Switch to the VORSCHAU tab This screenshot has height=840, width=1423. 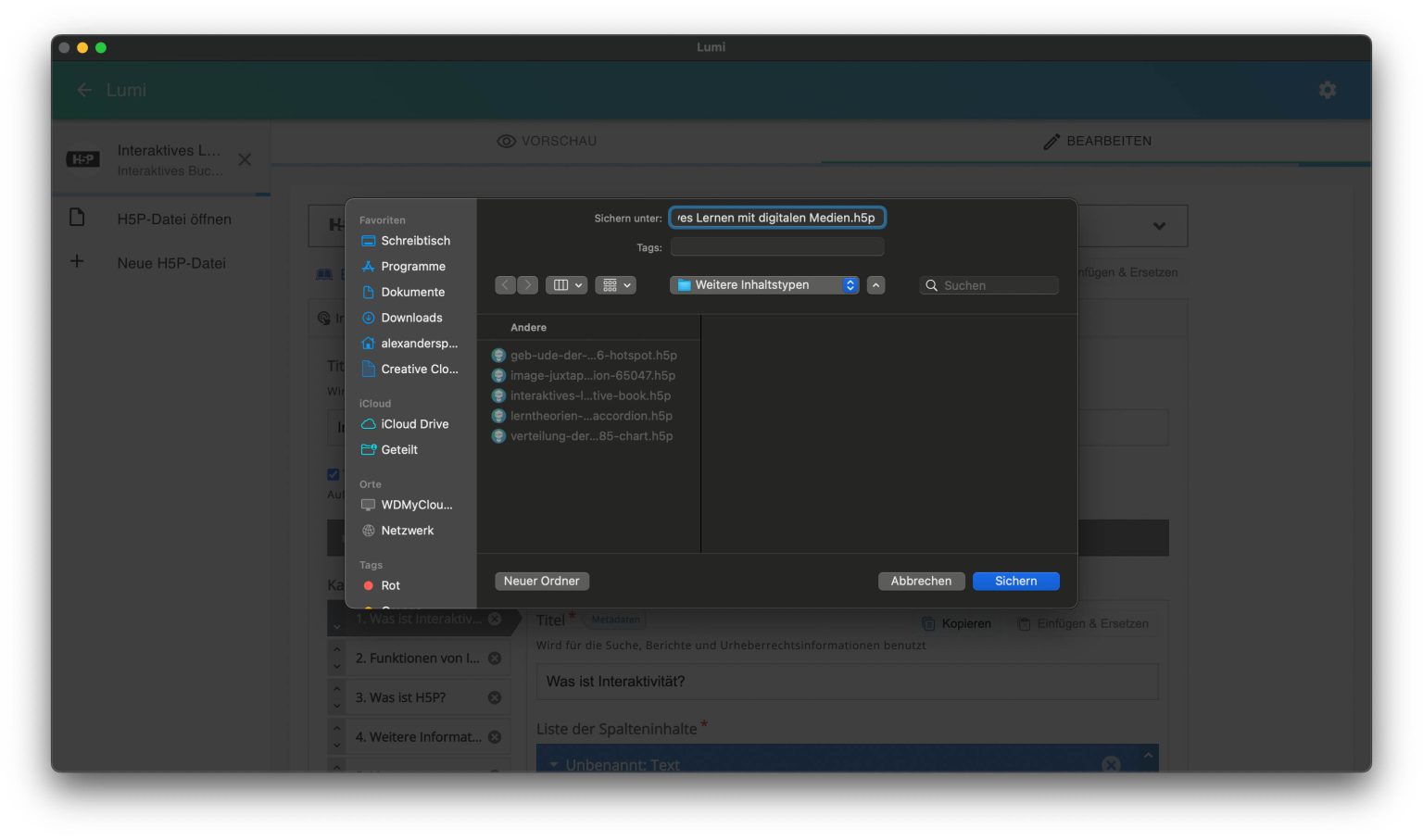point(548,141)
